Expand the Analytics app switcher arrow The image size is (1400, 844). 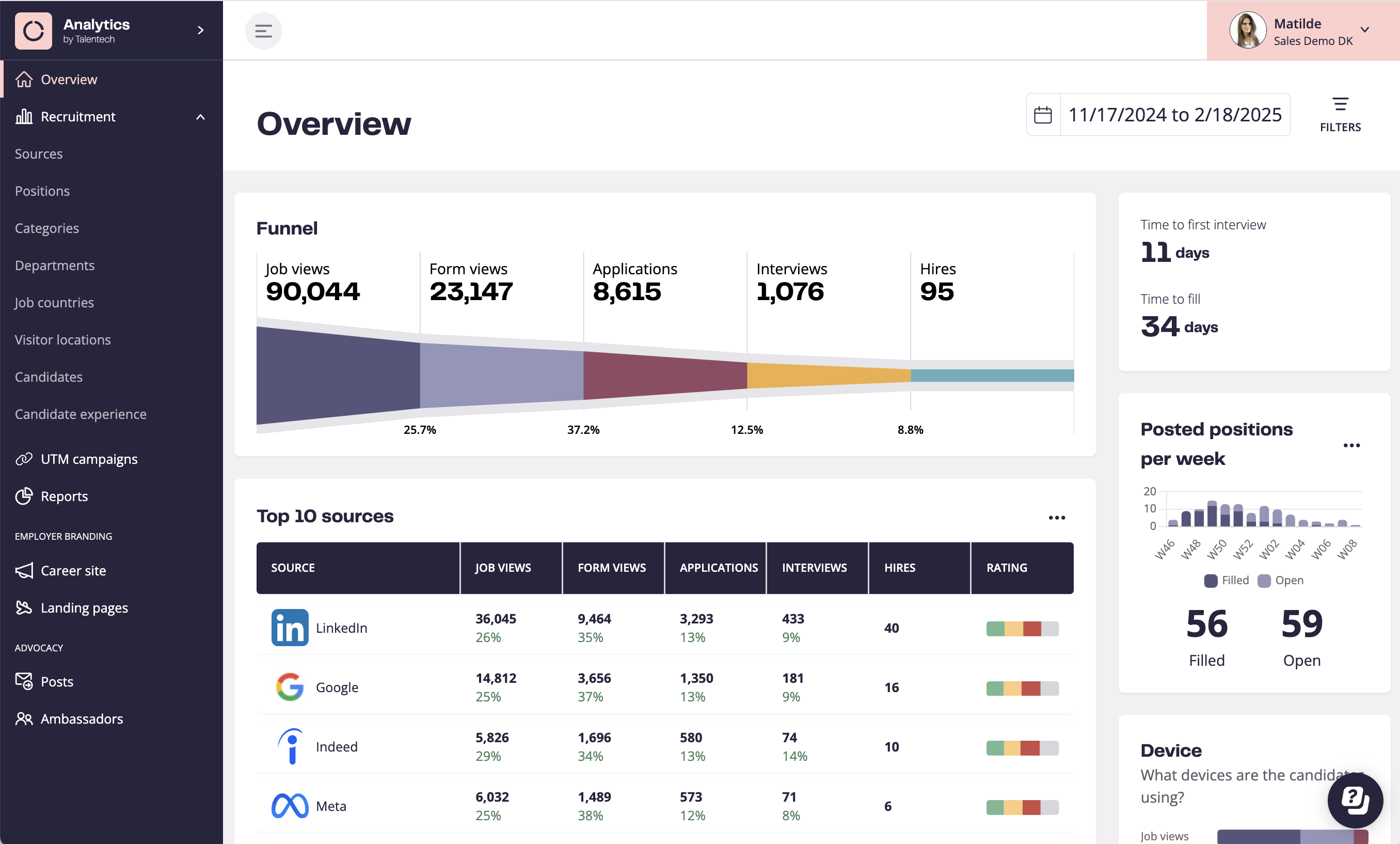tap(200, 30)
